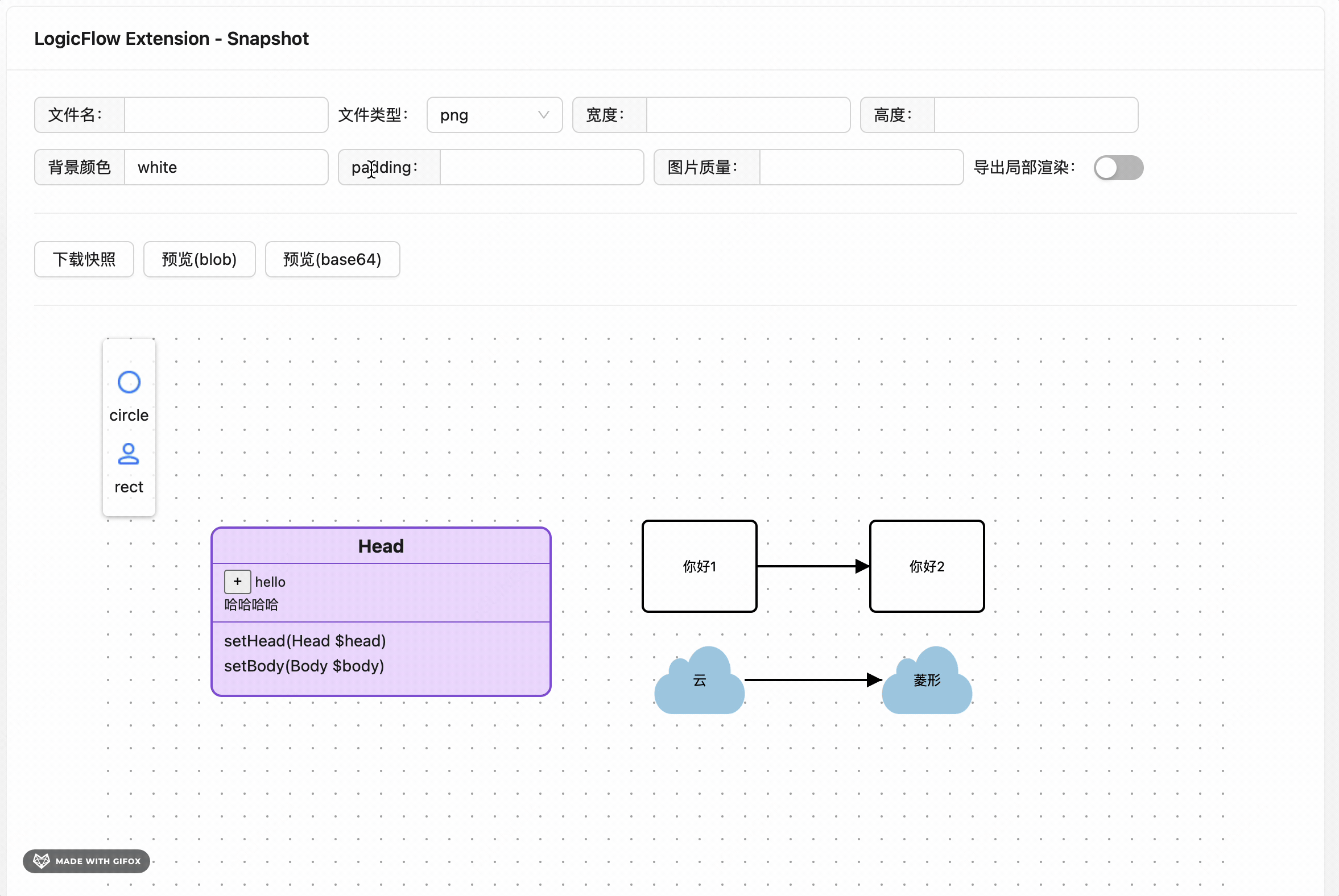Click the padding input field
Image resolution: width=1339 pixels, height=896 pixels.
(541, 167)
